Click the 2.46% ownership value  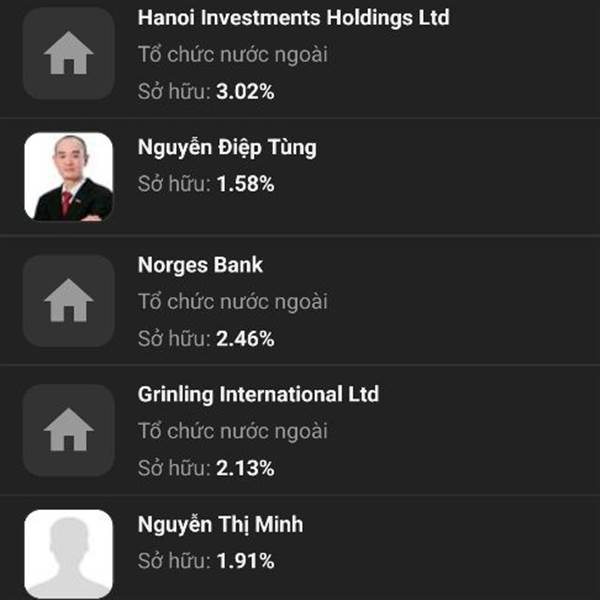click(x=245, y=339)
